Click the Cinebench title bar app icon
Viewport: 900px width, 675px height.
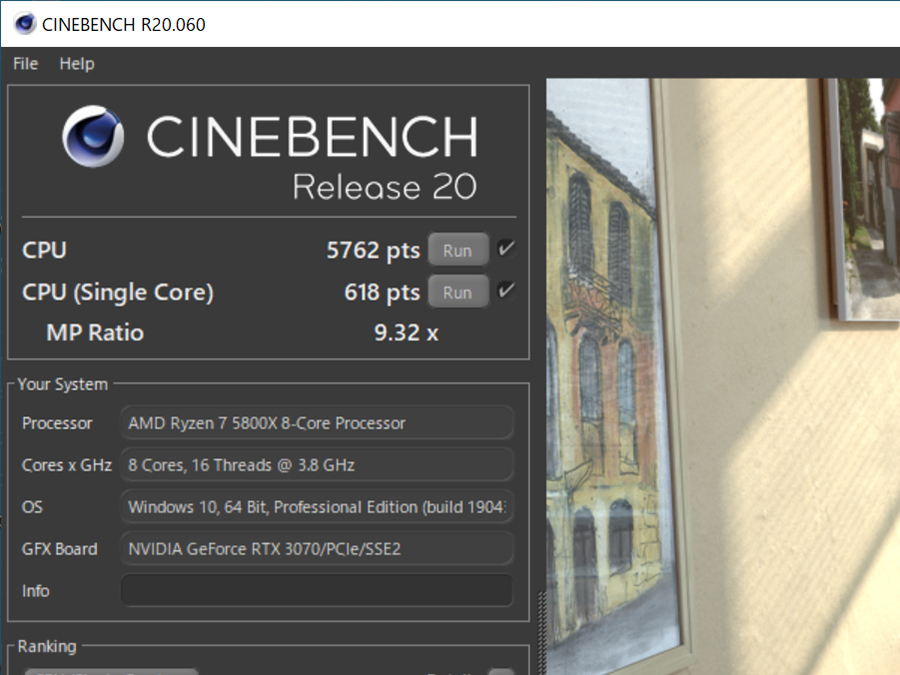(x=25, y=24)
